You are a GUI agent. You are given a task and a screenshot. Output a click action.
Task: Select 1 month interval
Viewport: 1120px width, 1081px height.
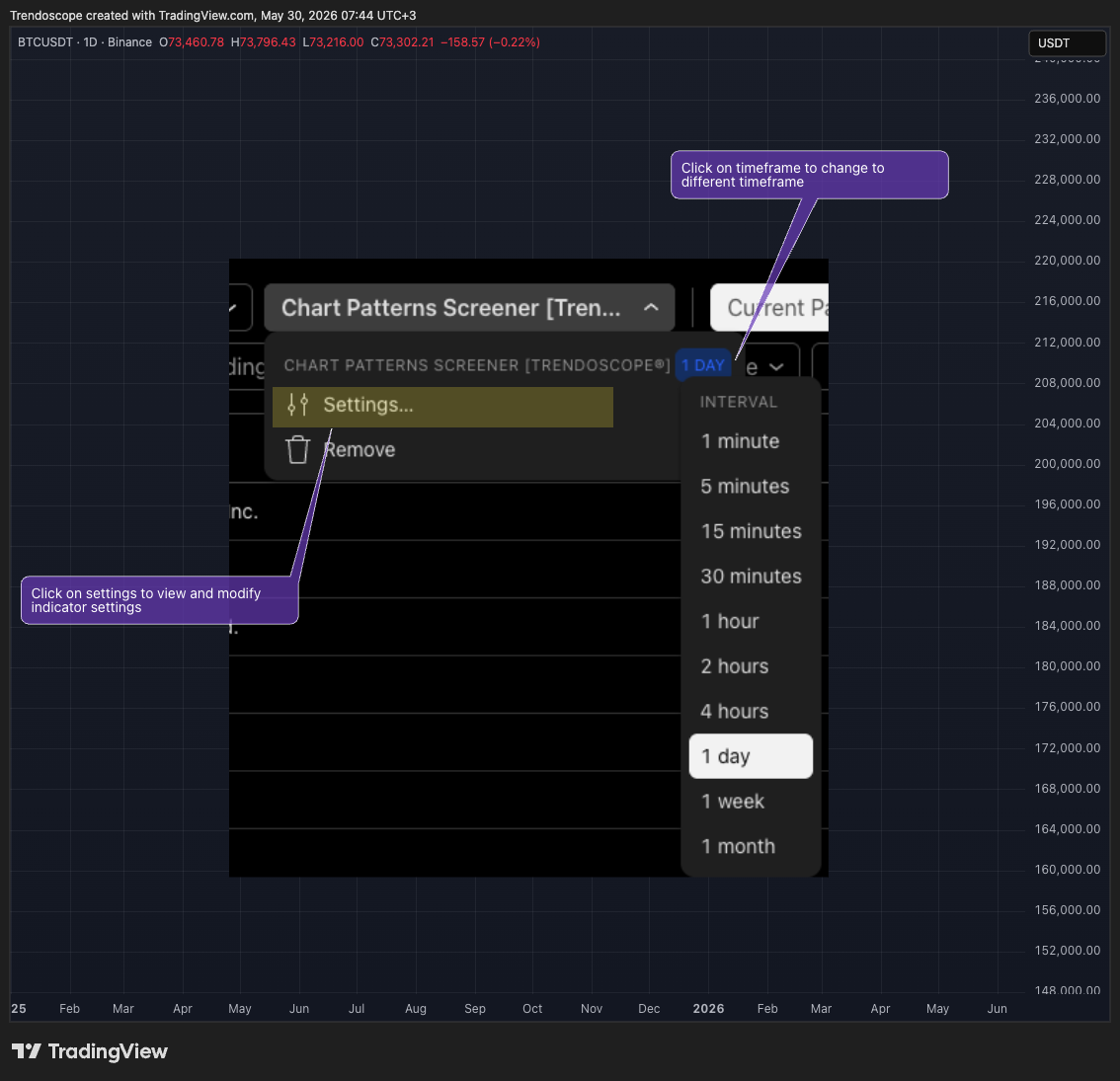click(750, 846)
